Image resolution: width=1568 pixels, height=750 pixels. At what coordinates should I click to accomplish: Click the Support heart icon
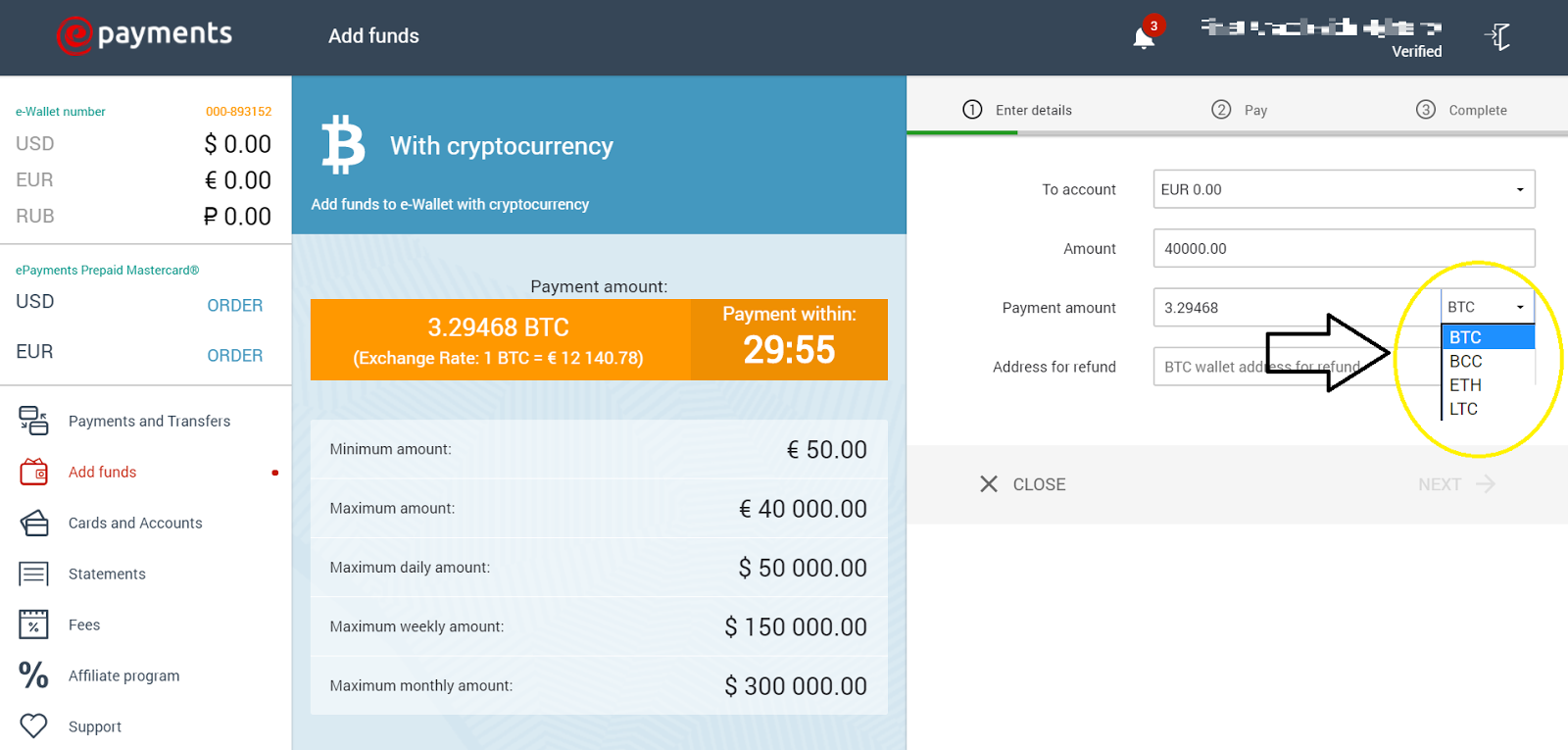click(33, 726)
